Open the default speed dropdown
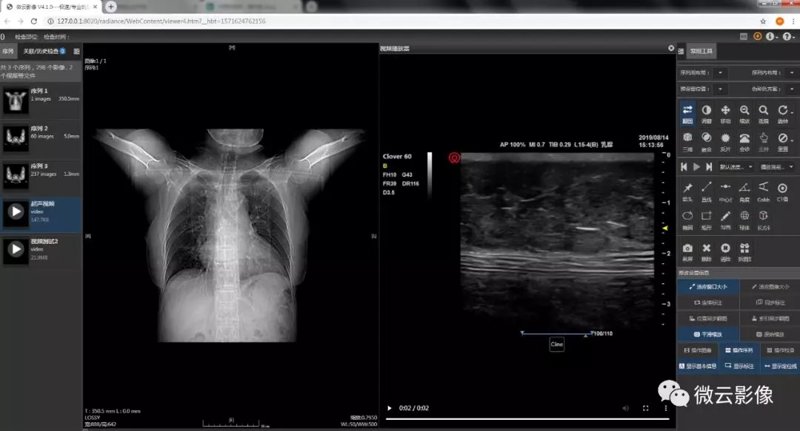Screen dimensions: 800x431 point(736,167)
